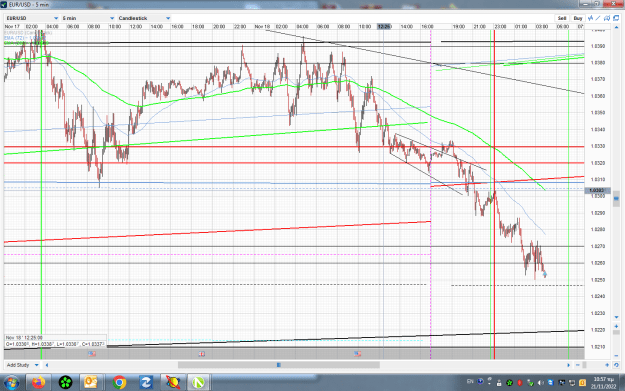Image resolution: width=625 pixels, height=391 pixels.
Task: Click the taskbar clock showing 10:57
Action: 603,383
